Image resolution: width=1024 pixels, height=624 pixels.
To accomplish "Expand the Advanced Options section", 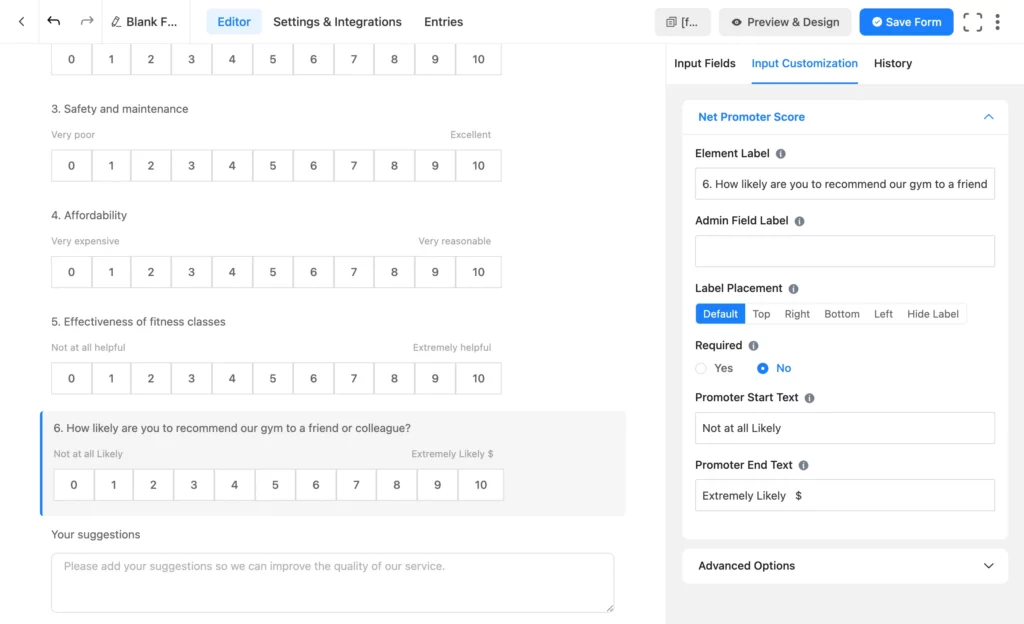I will 988,566.
